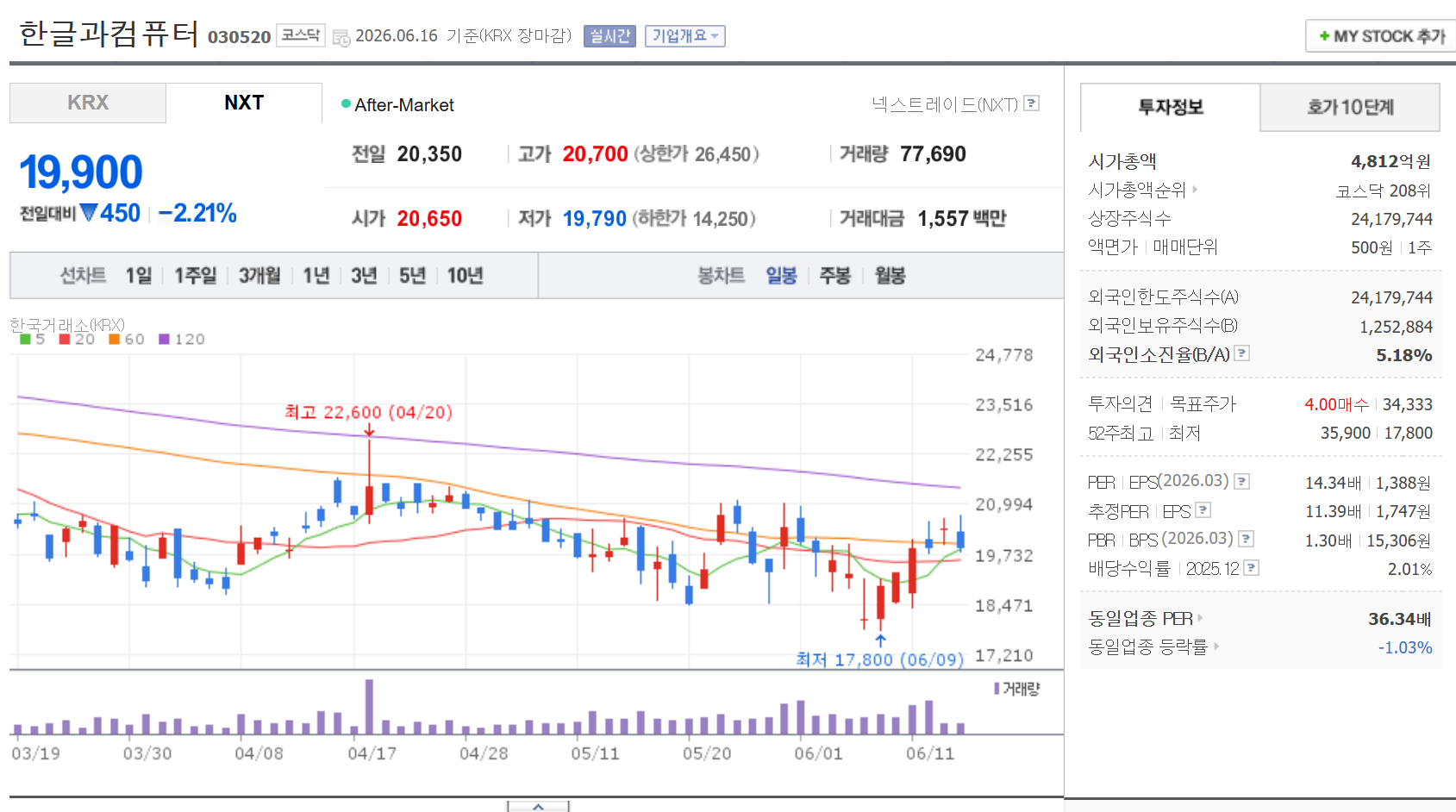Click the help icon beside 넥스트레이드(NXT)
The height and width of the screenshot is (812, 1456).
point(1032,103)
